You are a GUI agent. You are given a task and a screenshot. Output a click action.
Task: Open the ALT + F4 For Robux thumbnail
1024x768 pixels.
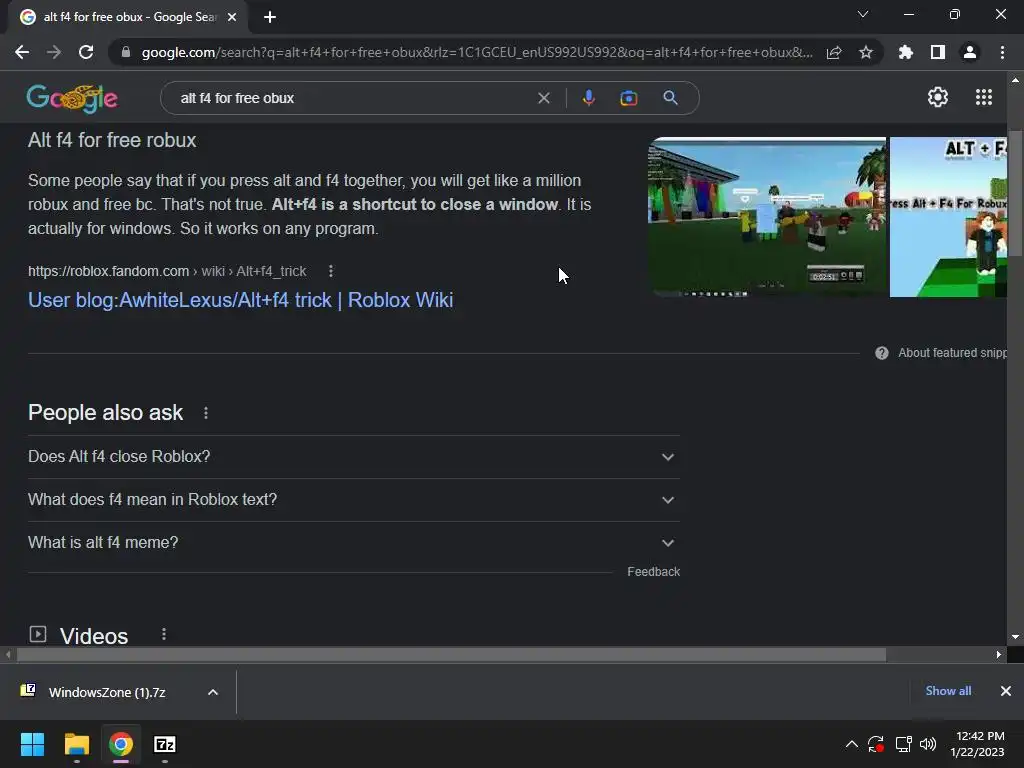tap(948, 217)
